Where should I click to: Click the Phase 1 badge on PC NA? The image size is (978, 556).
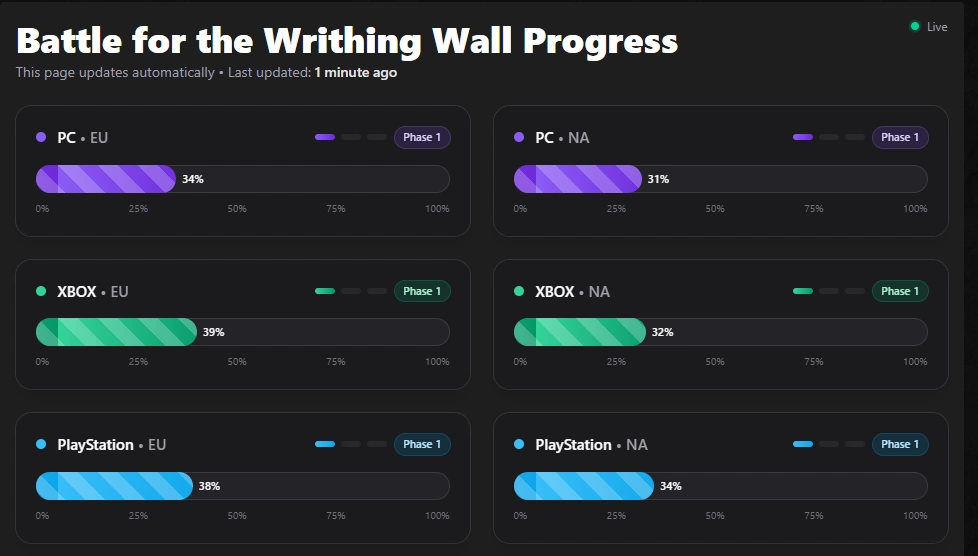[x=900, y=137]
